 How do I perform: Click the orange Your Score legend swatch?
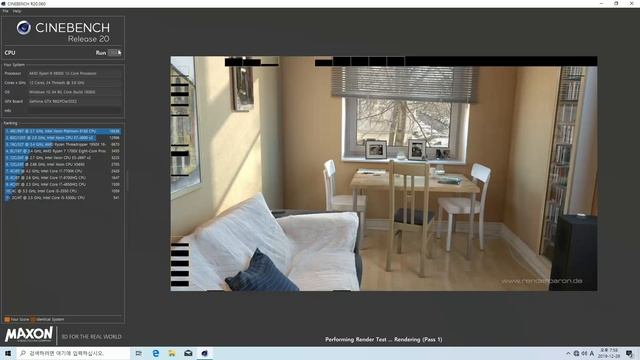7,320
